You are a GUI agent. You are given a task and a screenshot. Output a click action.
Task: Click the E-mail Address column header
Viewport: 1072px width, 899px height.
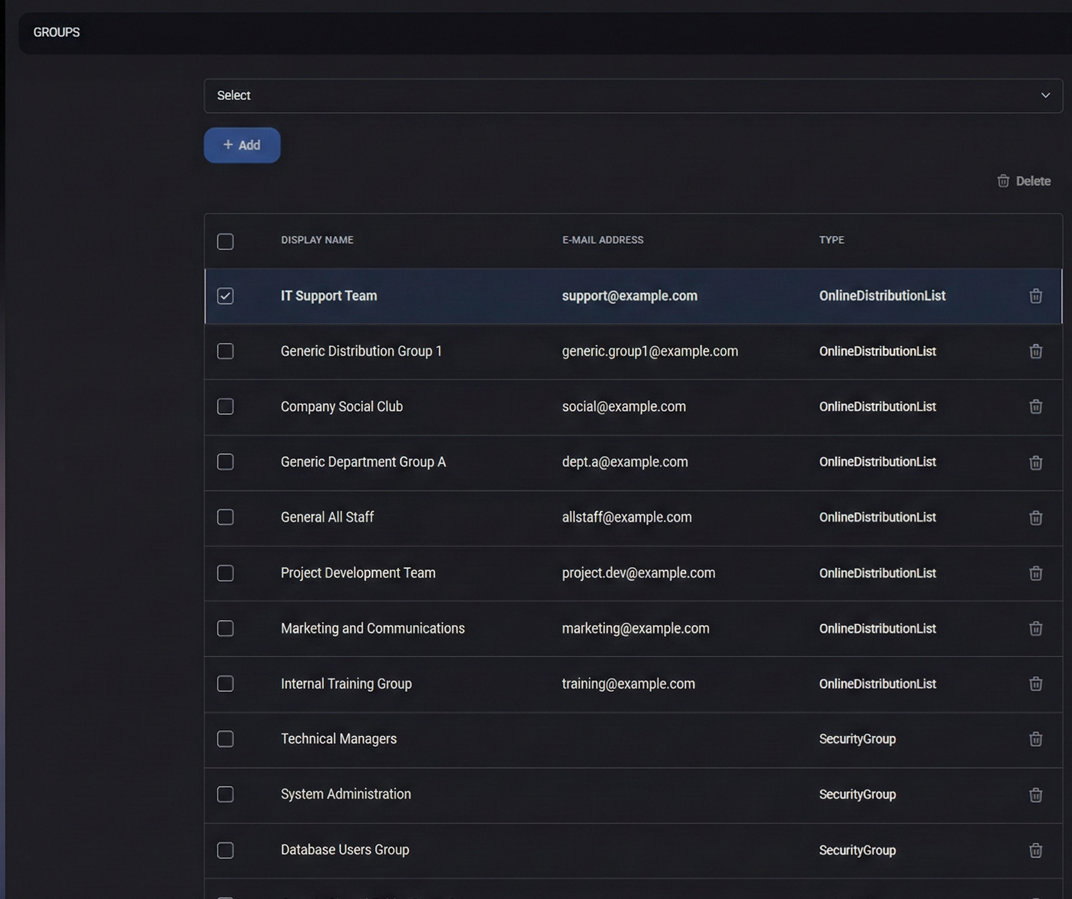pos(602,240)
